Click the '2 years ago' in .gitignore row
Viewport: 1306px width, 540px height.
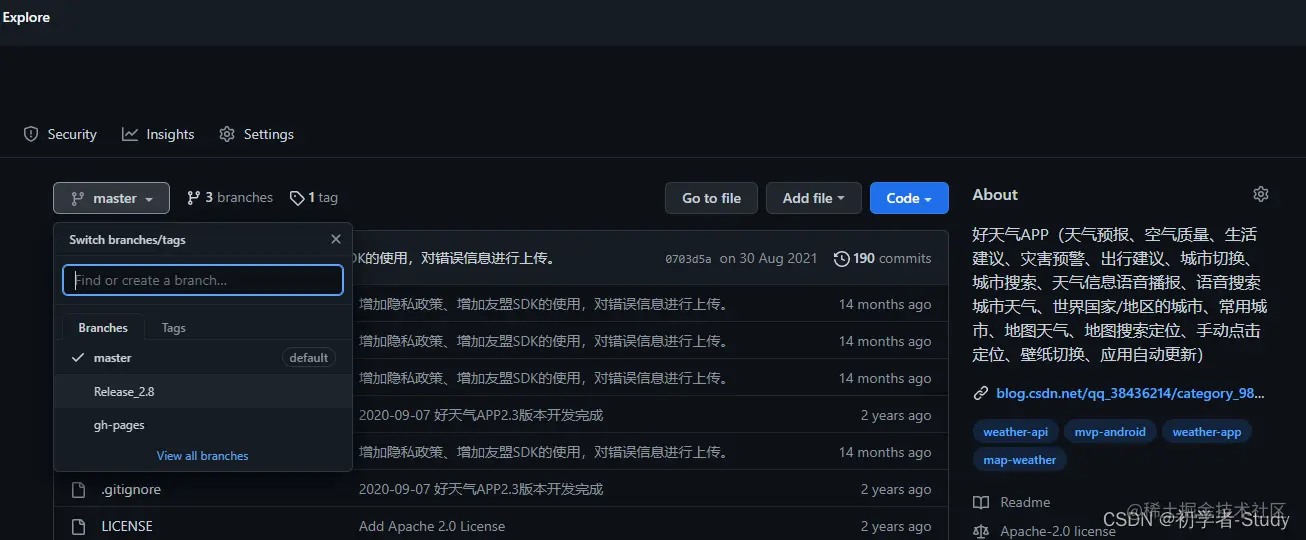(896, 489)
